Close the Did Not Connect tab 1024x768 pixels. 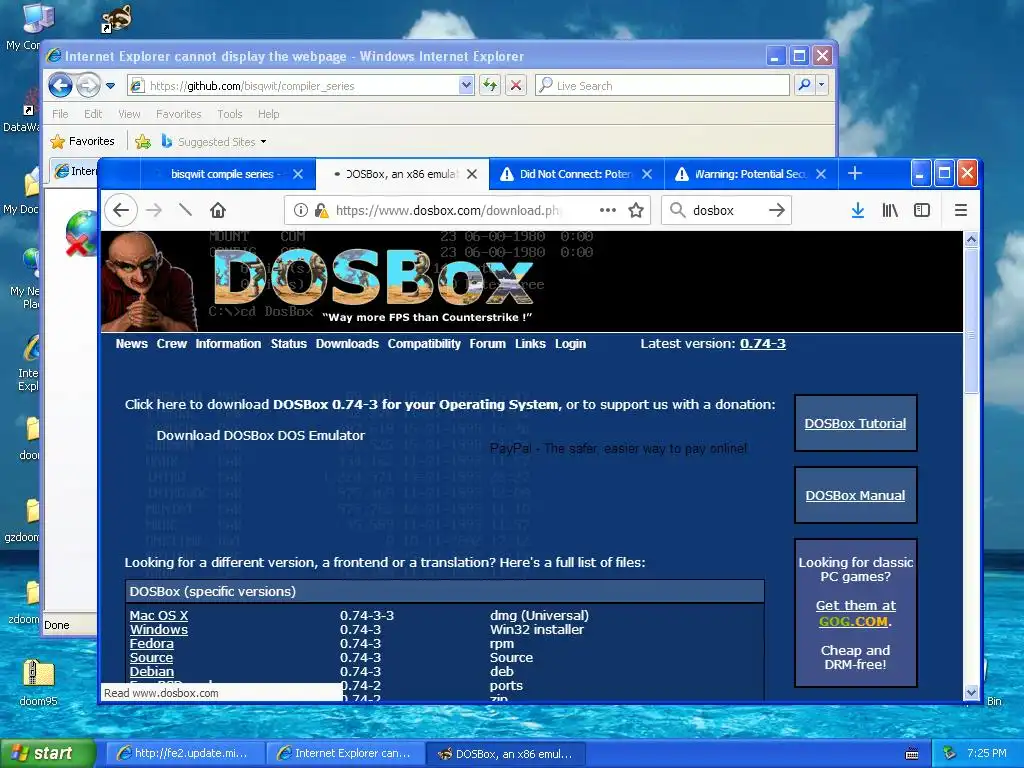(x=647, y=174)
